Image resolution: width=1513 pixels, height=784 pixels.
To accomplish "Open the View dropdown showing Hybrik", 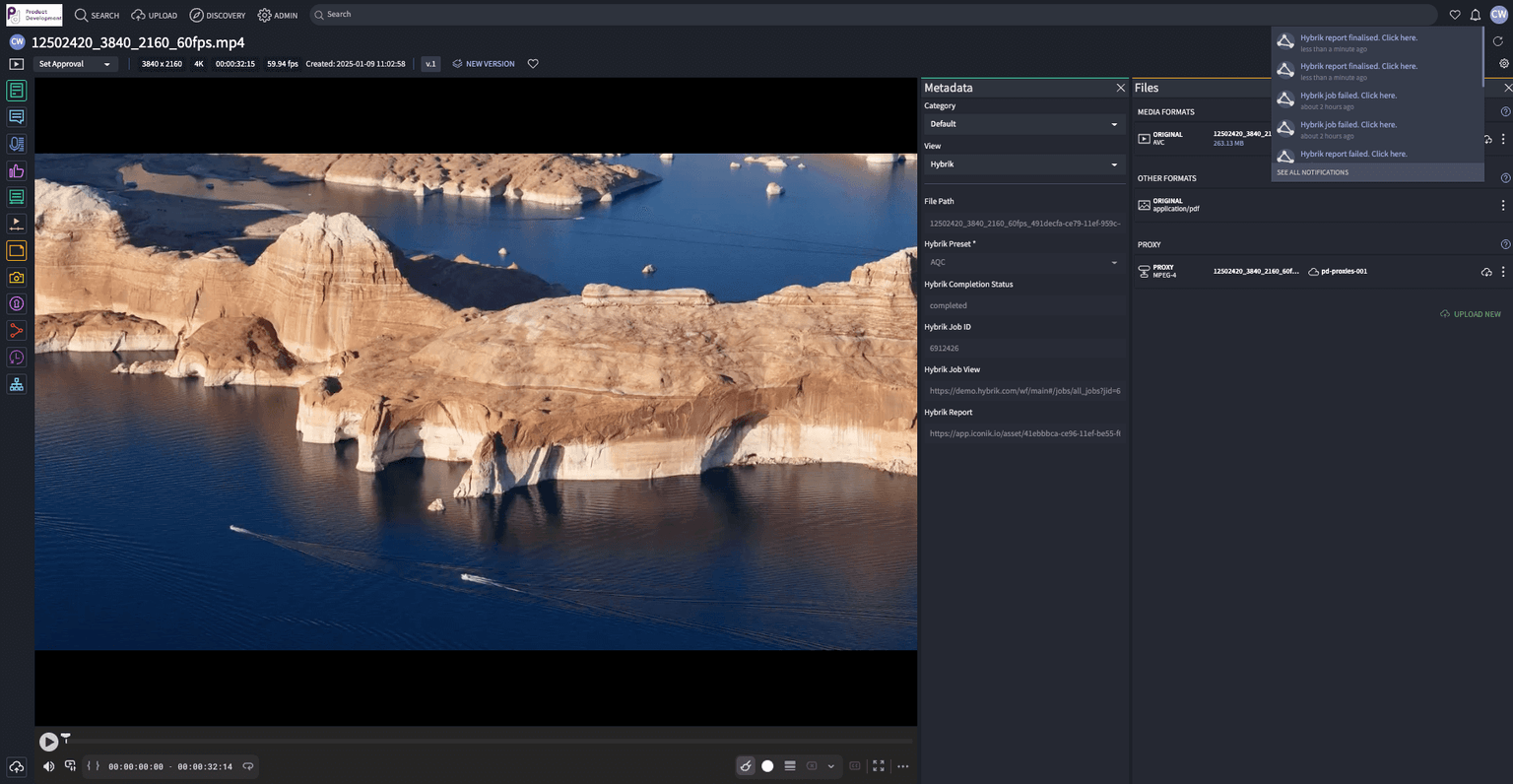I will [x=1023, y=164].
